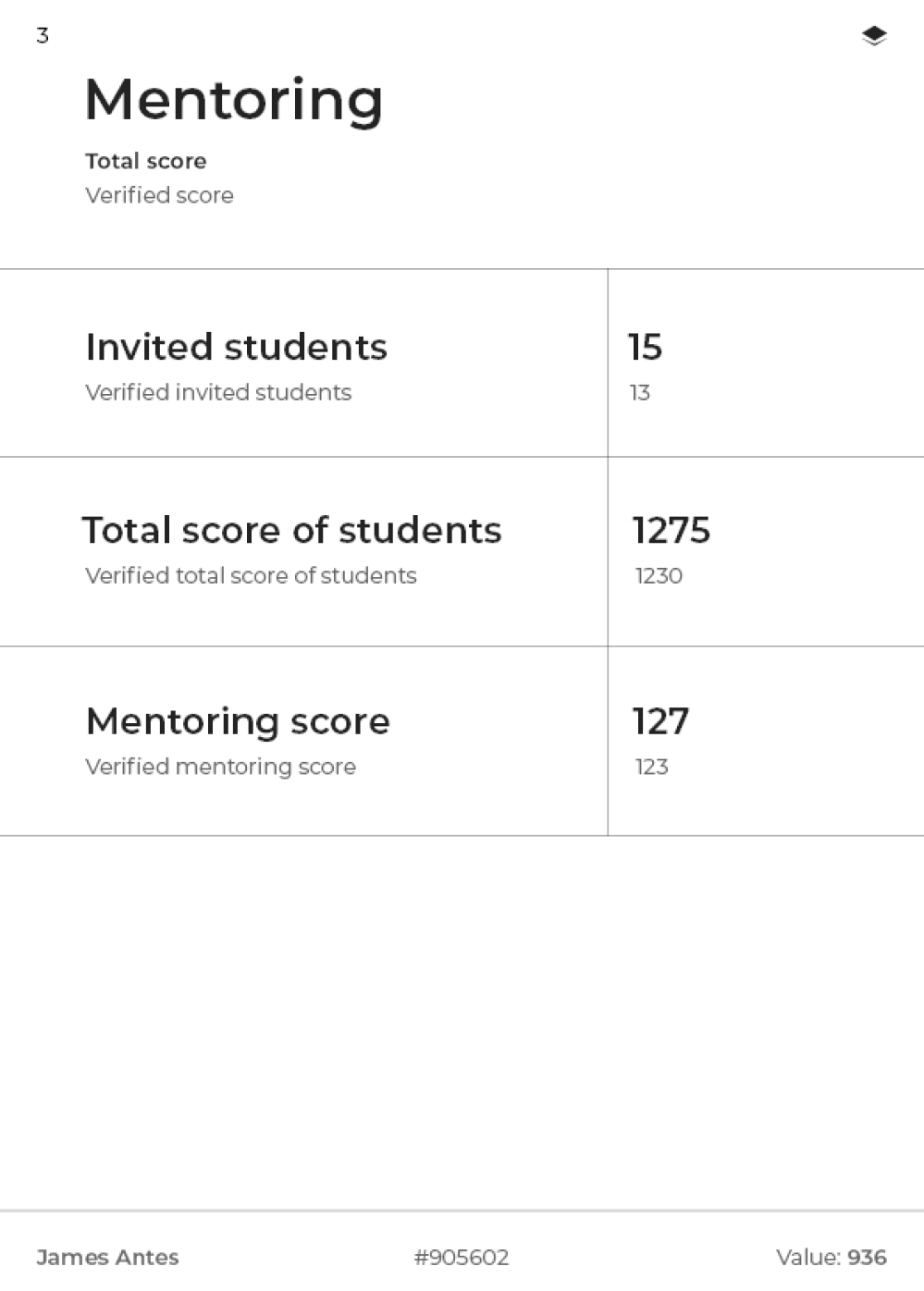Click the verified total score 1230
Viewport: 924px width, 1291px height.
pyautogui.click(x=658, y=575)
